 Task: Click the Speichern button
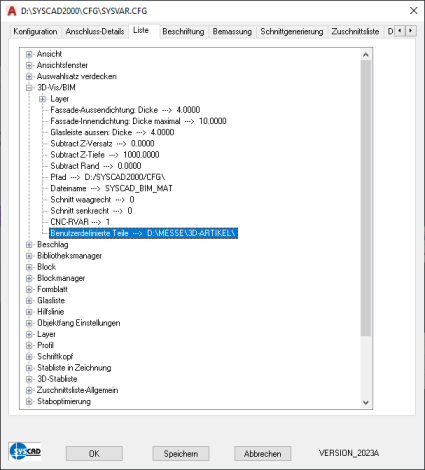click(181, 453)
